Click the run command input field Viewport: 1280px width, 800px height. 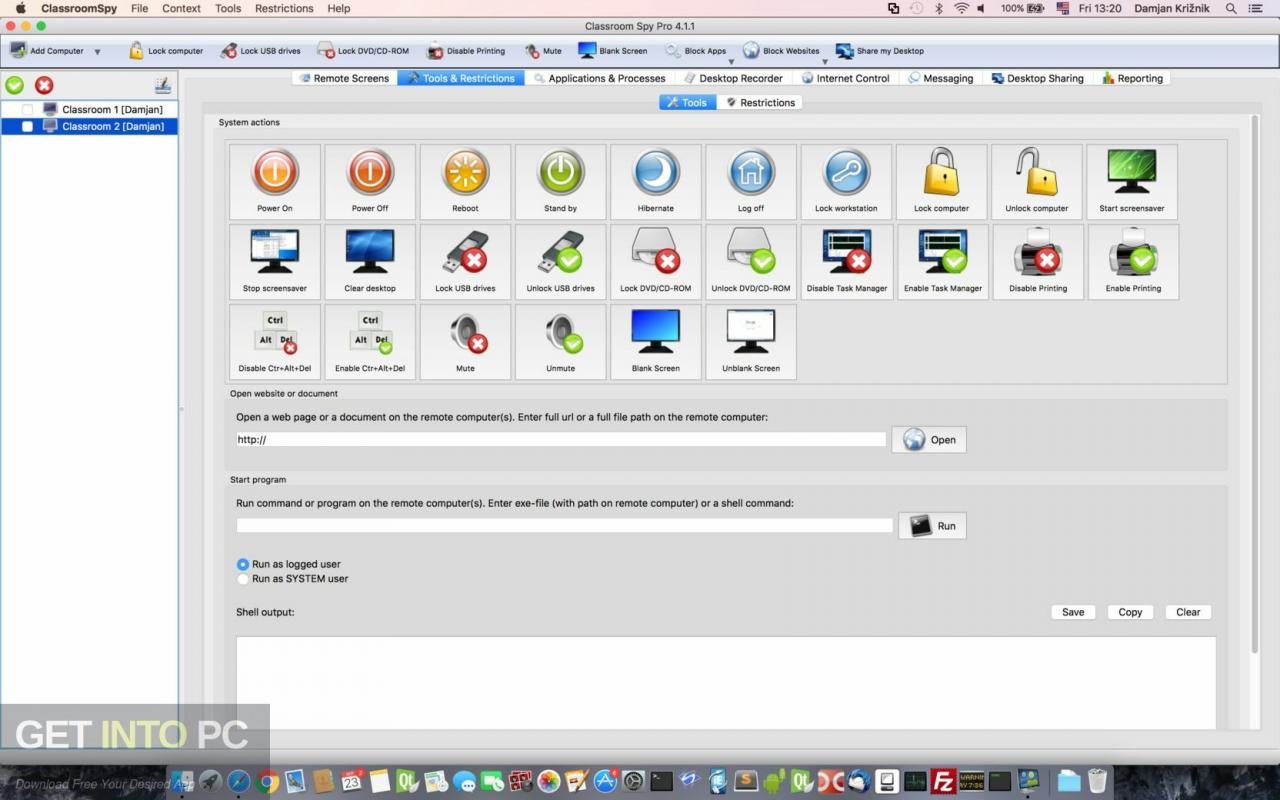pyautogui.click(x=564, y=526)
